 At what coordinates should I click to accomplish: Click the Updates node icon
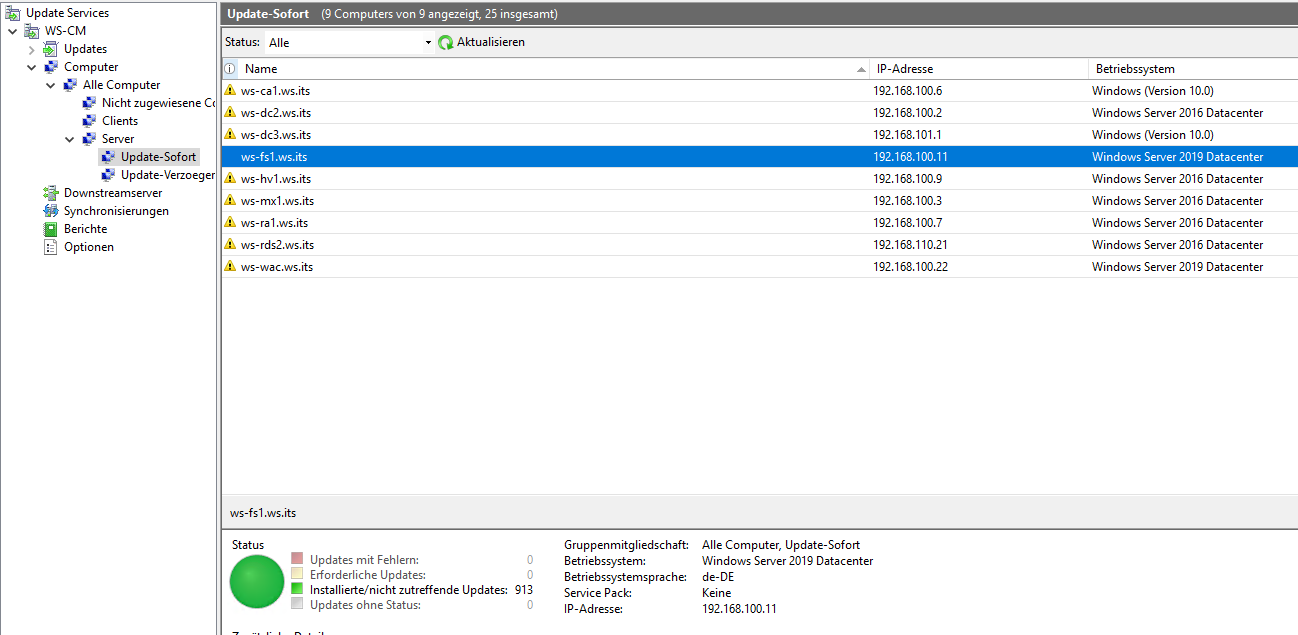(x=51, y=49)
